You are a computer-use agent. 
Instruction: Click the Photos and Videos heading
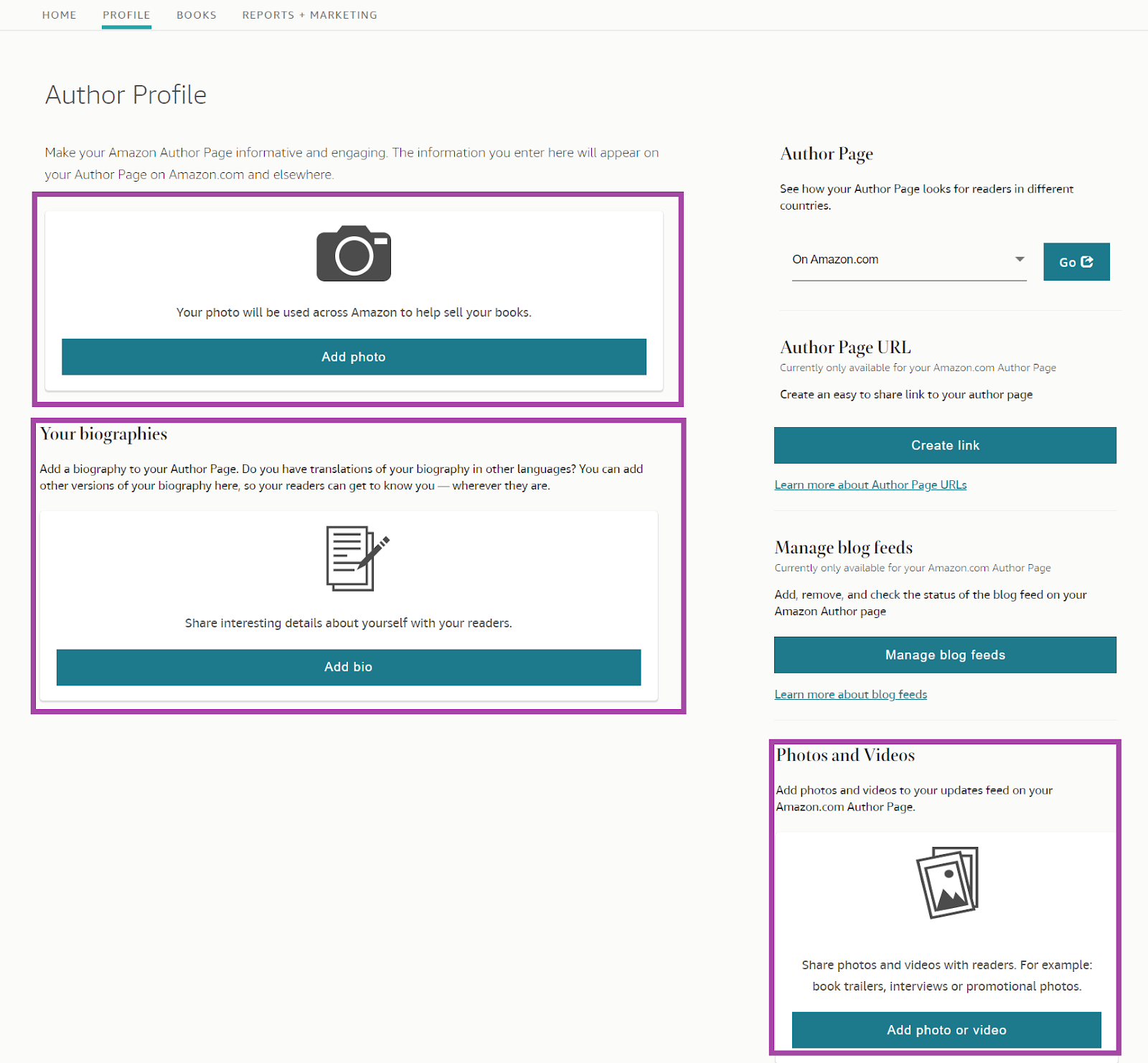pyautogui.click(x=845, y=755)
